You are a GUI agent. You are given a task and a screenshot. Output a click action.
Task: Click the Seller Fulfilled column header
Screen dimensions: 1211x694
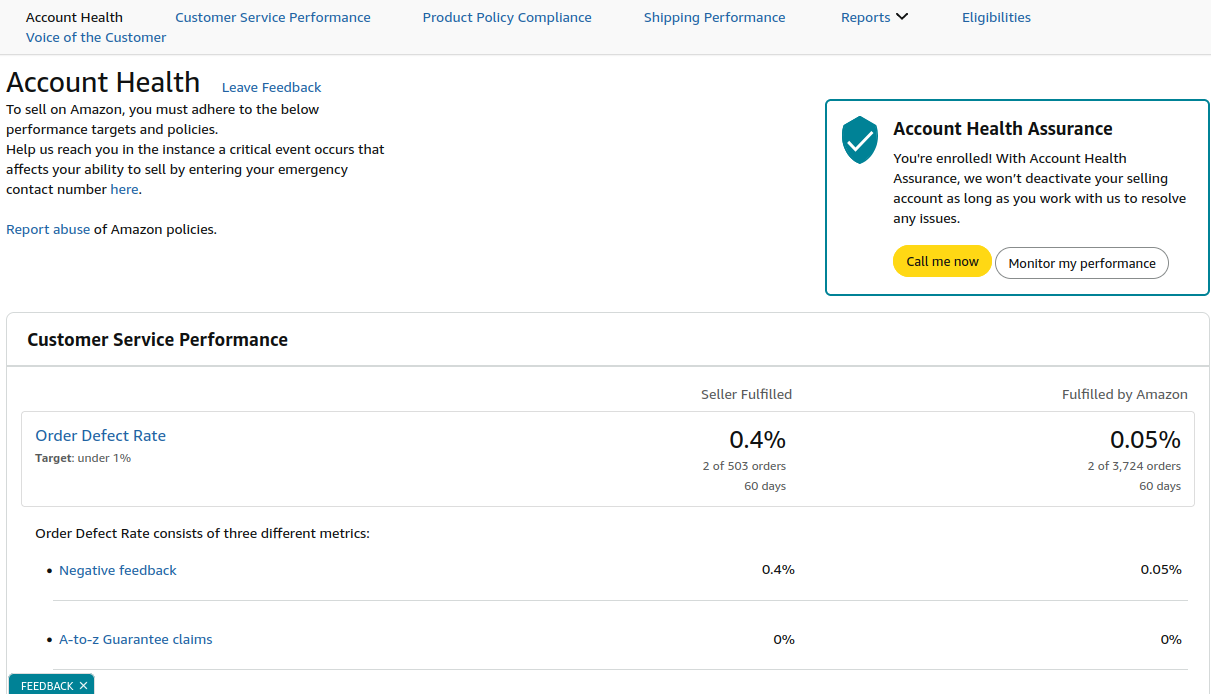[x=747, y=394]
